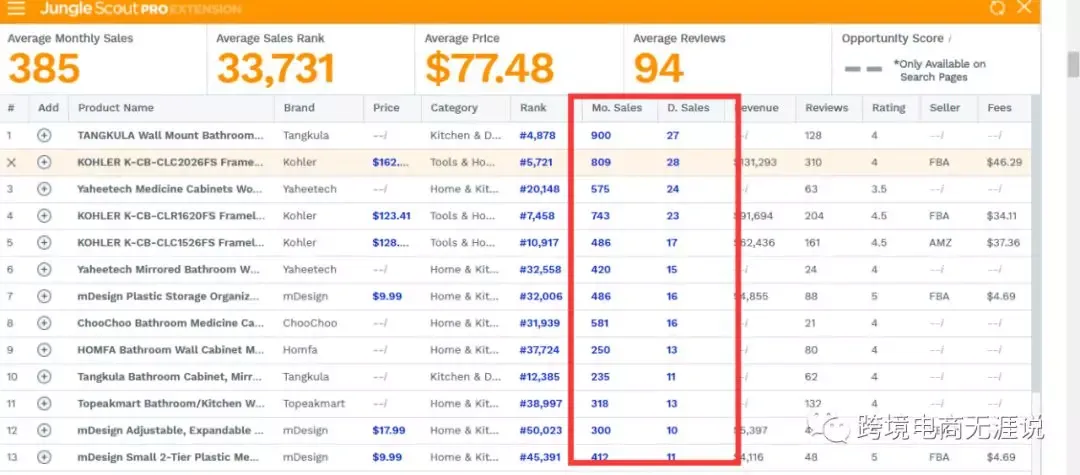Sort by Rating column header
The width and height of the screenshot is (1080, 475).
889,108
